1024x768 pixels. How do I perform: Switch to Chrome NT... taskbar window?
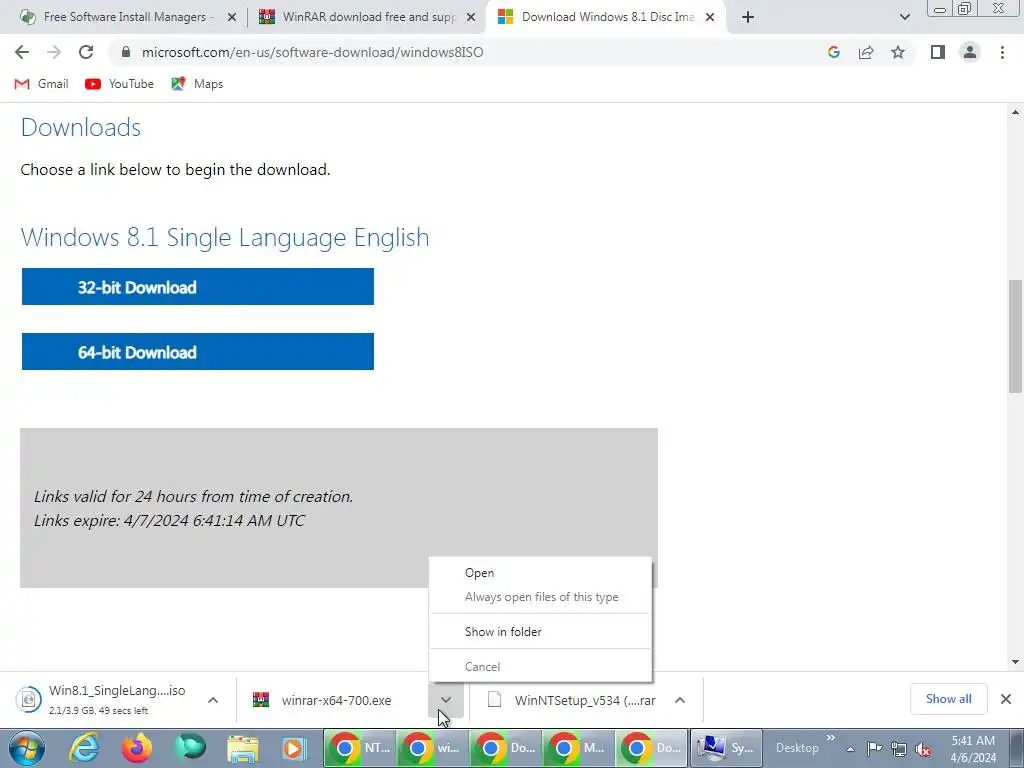(x=360, y=748)
